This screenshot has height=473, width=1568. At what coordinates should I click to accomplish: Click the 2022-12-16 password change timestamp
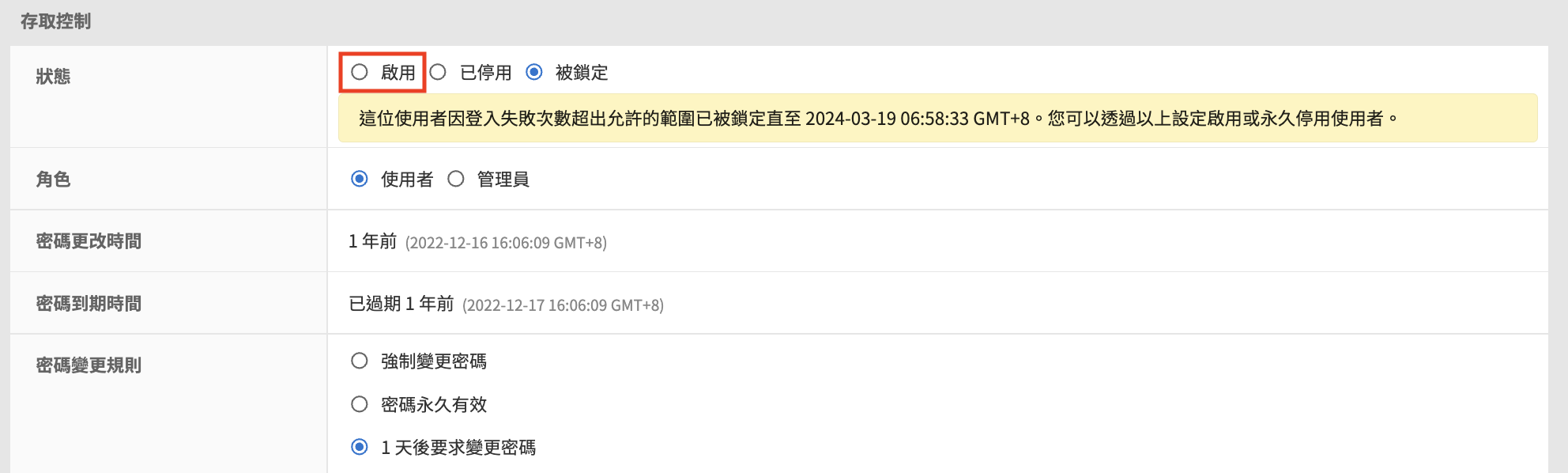(x=506, y=243)
